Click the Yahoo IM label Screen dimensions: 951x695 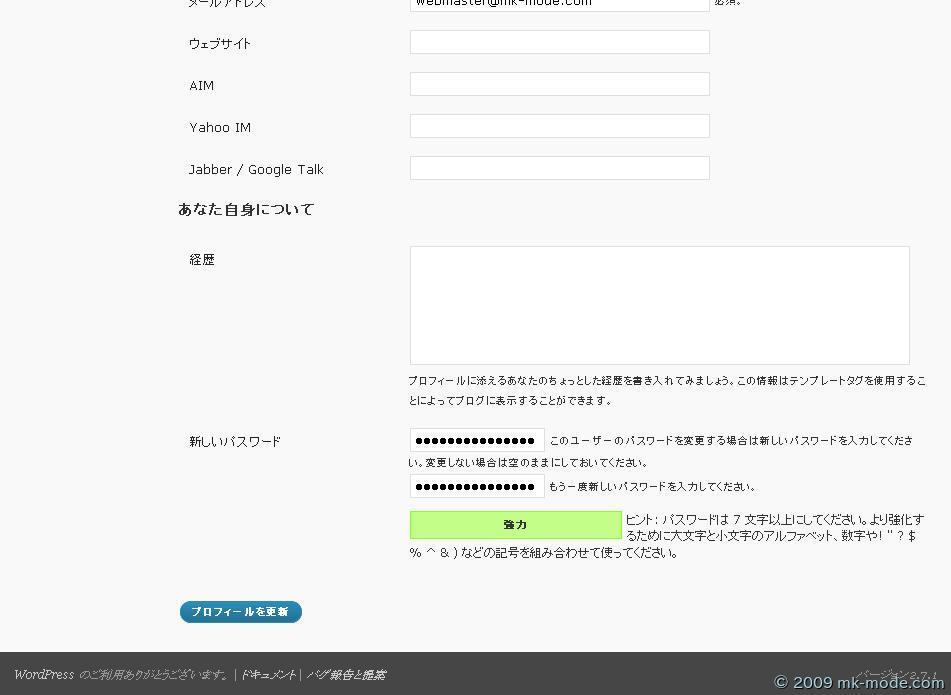[x=220, y=128]
